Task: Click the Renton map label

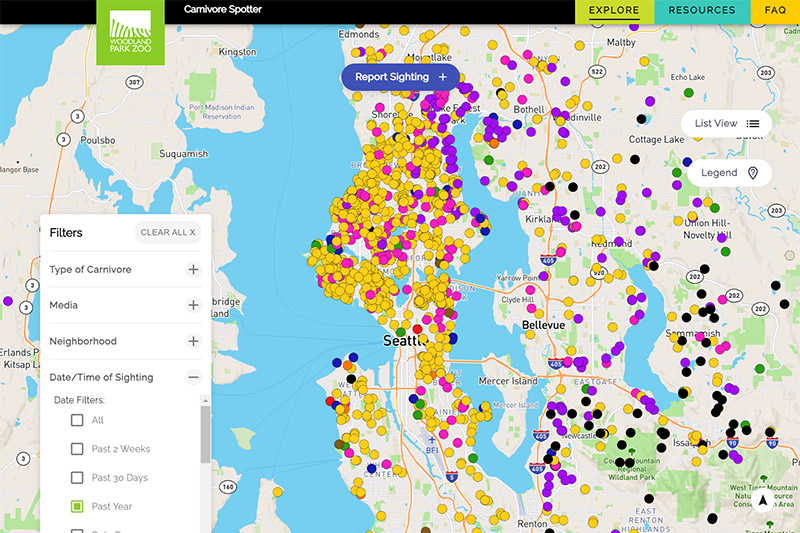Action: click(532, 523)
